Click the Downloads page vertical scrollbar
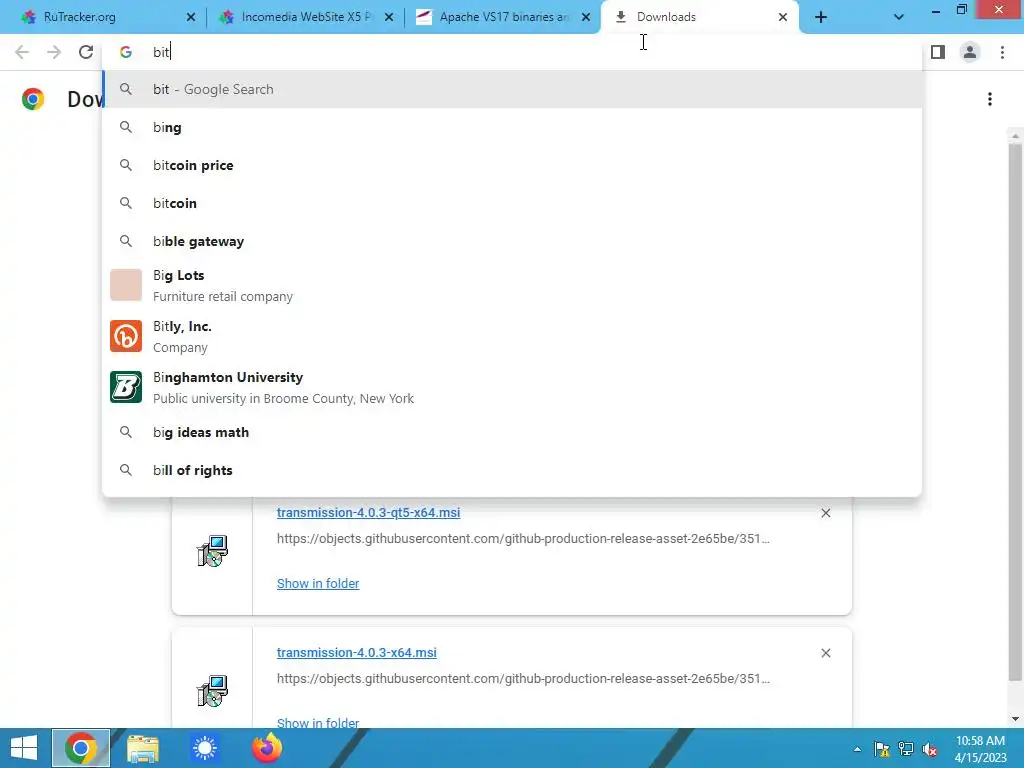This screenshot has width=1024, height=768. pos(1015,411)
